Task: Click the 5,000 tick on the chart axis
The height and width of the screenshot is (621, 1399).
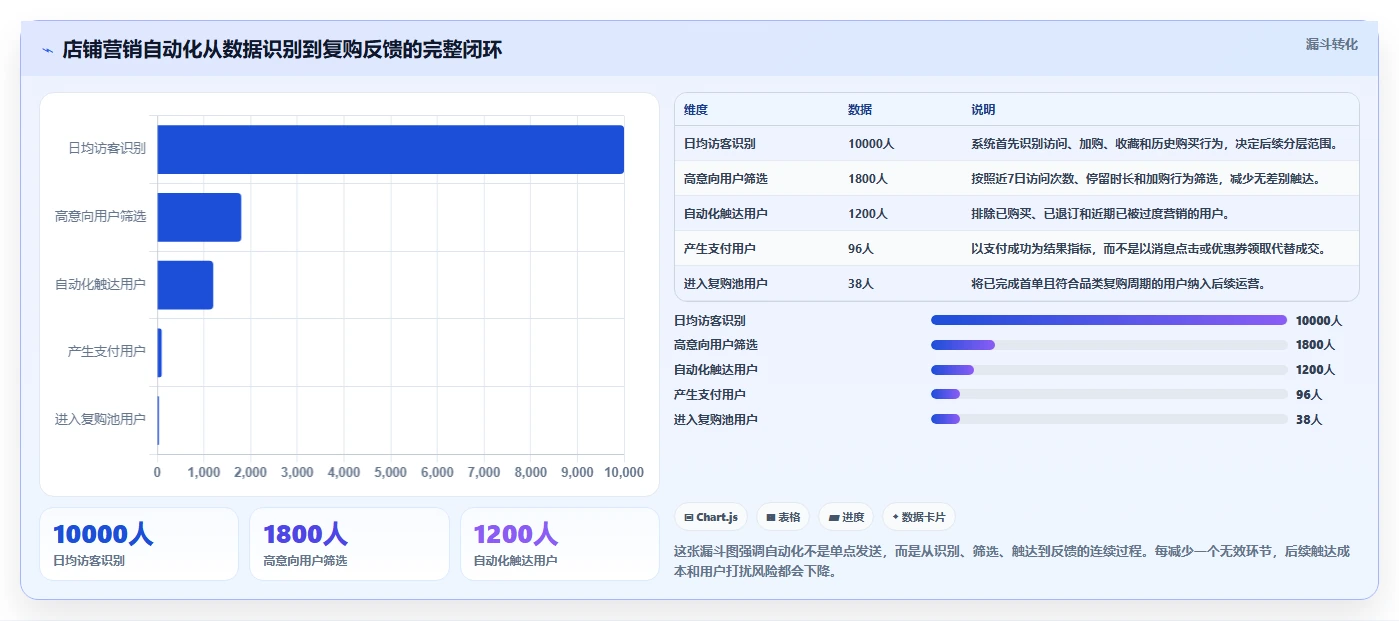Action: pos(391,472)
